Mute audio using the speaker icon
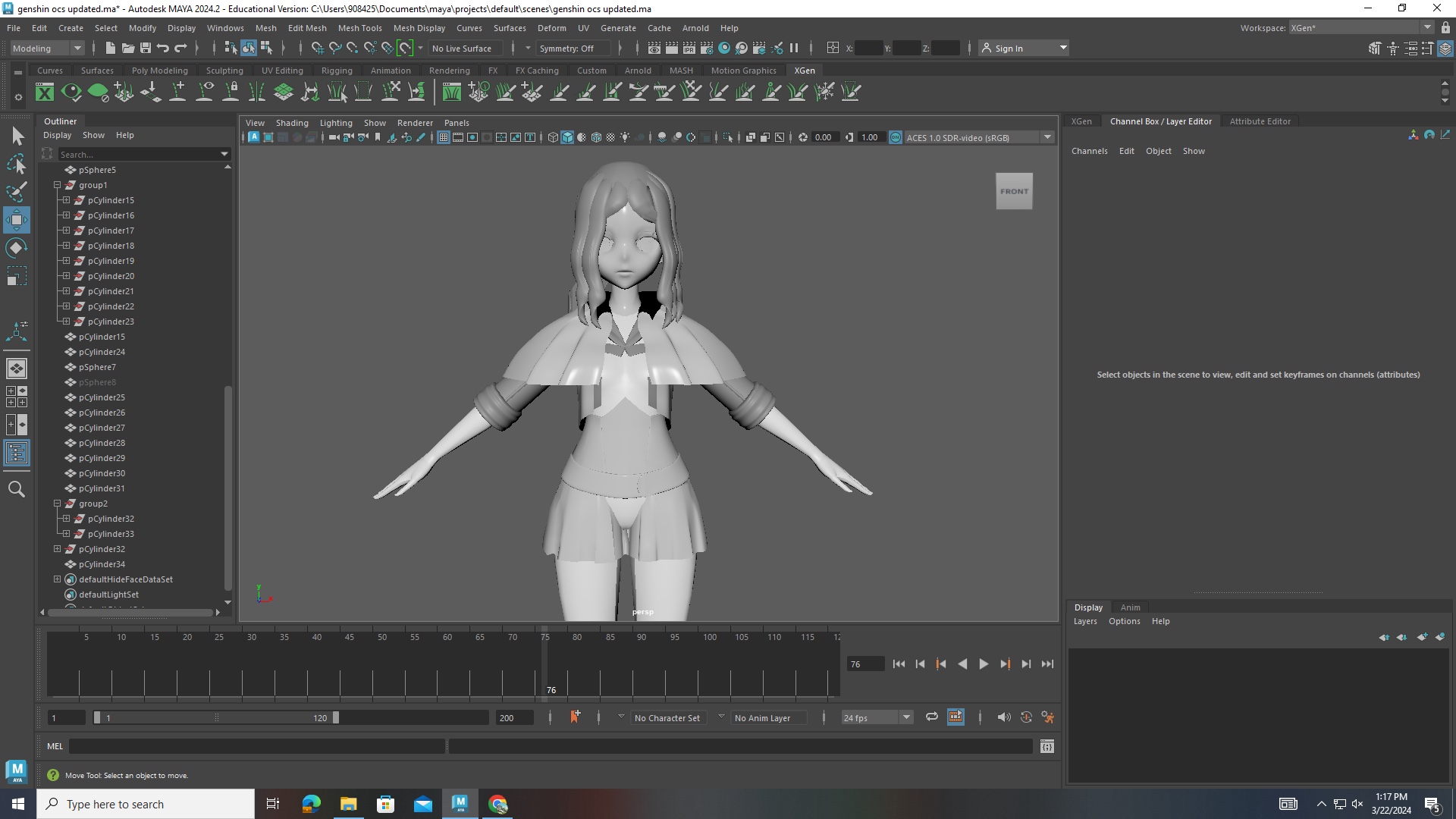The width and height of the screenshot is (1456, 819). 1004,717
